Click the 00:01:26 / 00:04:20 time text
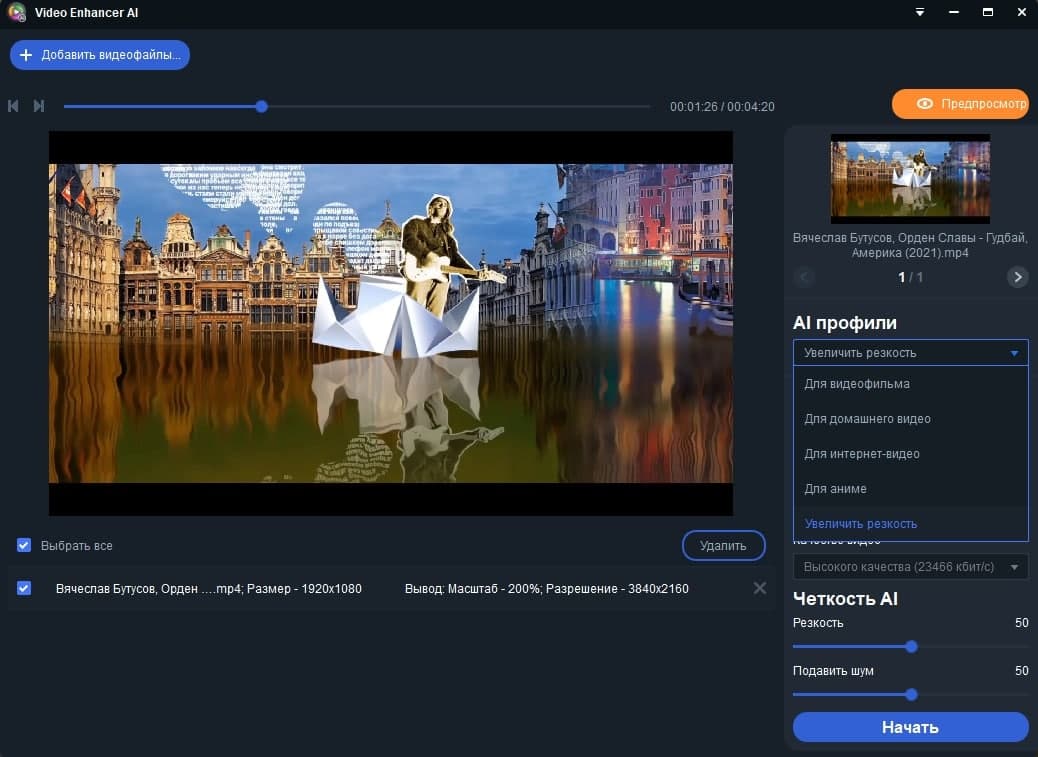This screenshot has height=757, width=1038. [722, 107]
